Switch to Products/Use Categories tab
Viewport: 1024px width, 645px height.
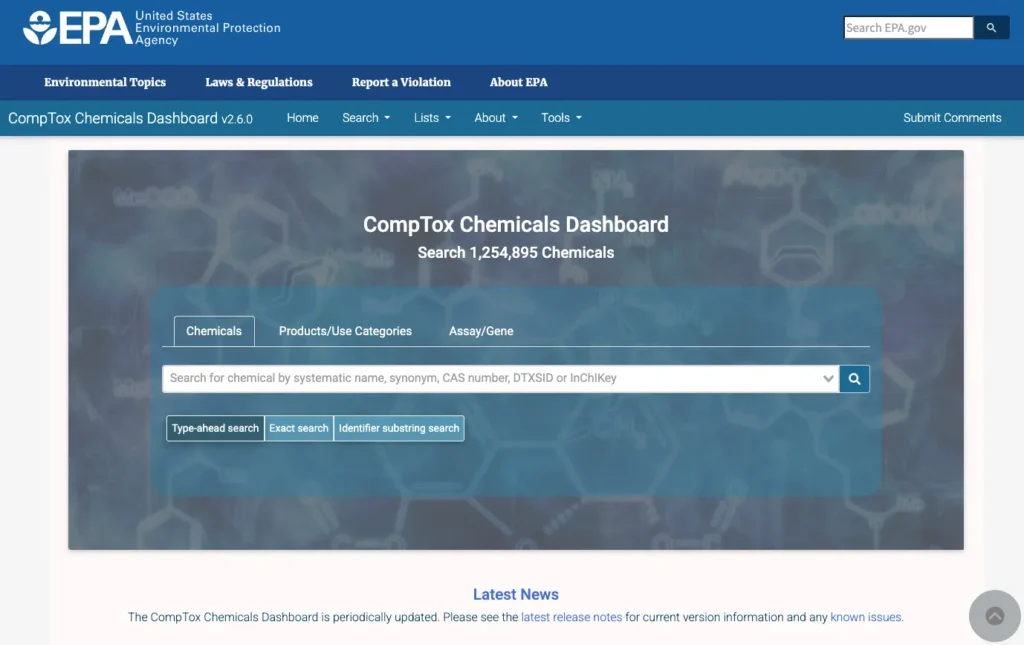[345, 331]
